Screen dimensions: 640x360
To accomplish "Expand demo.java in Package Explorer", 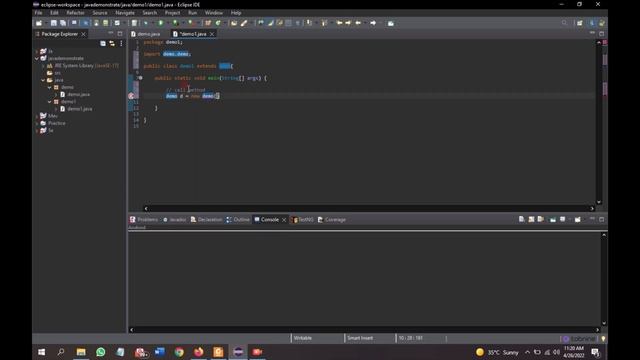I will pos(56,94).
